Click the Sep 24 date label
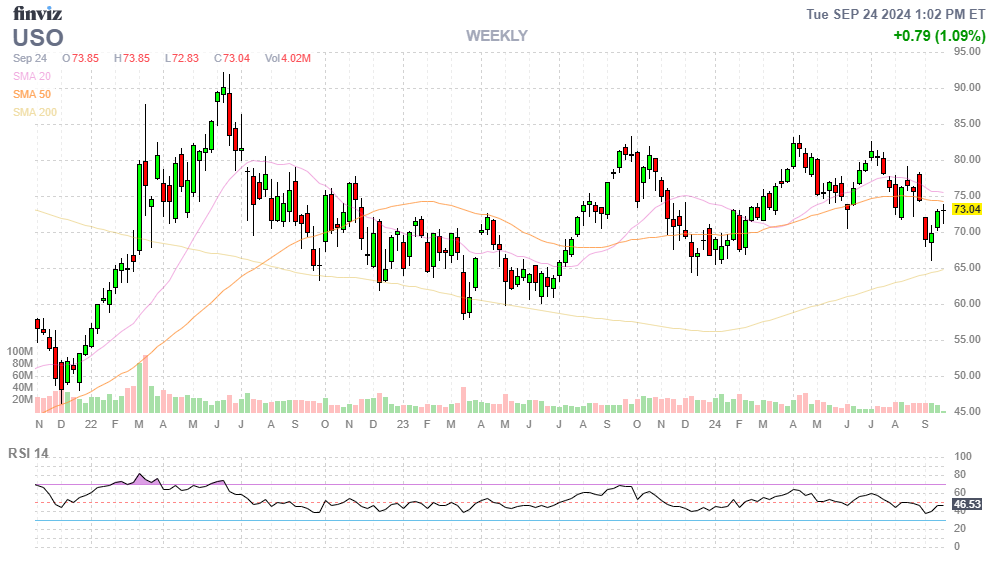Image resolution: width=999 pixels, height=562 pixels. click(x=31, y=59)
